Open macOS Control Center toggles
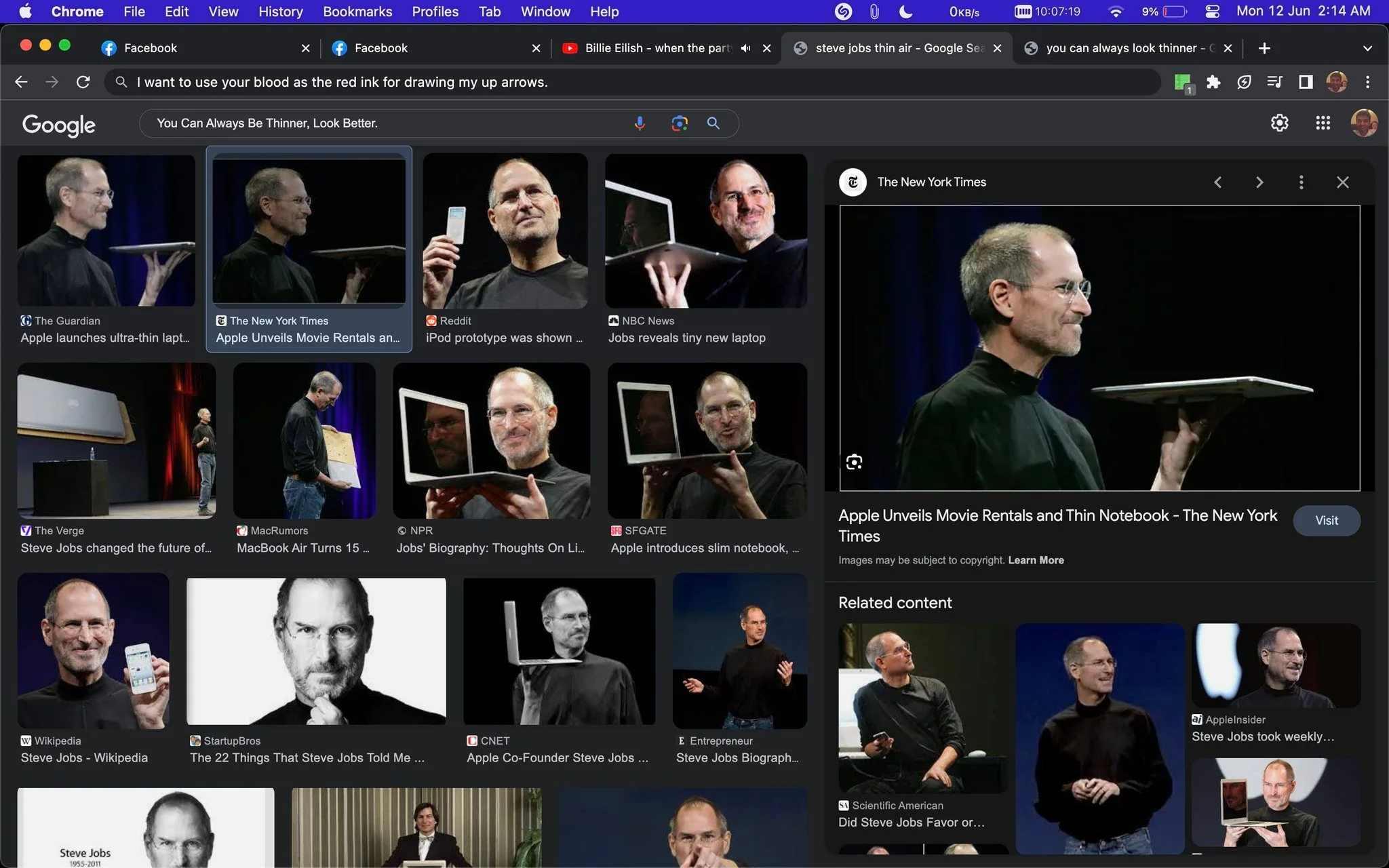 (x=1213, y=12)
